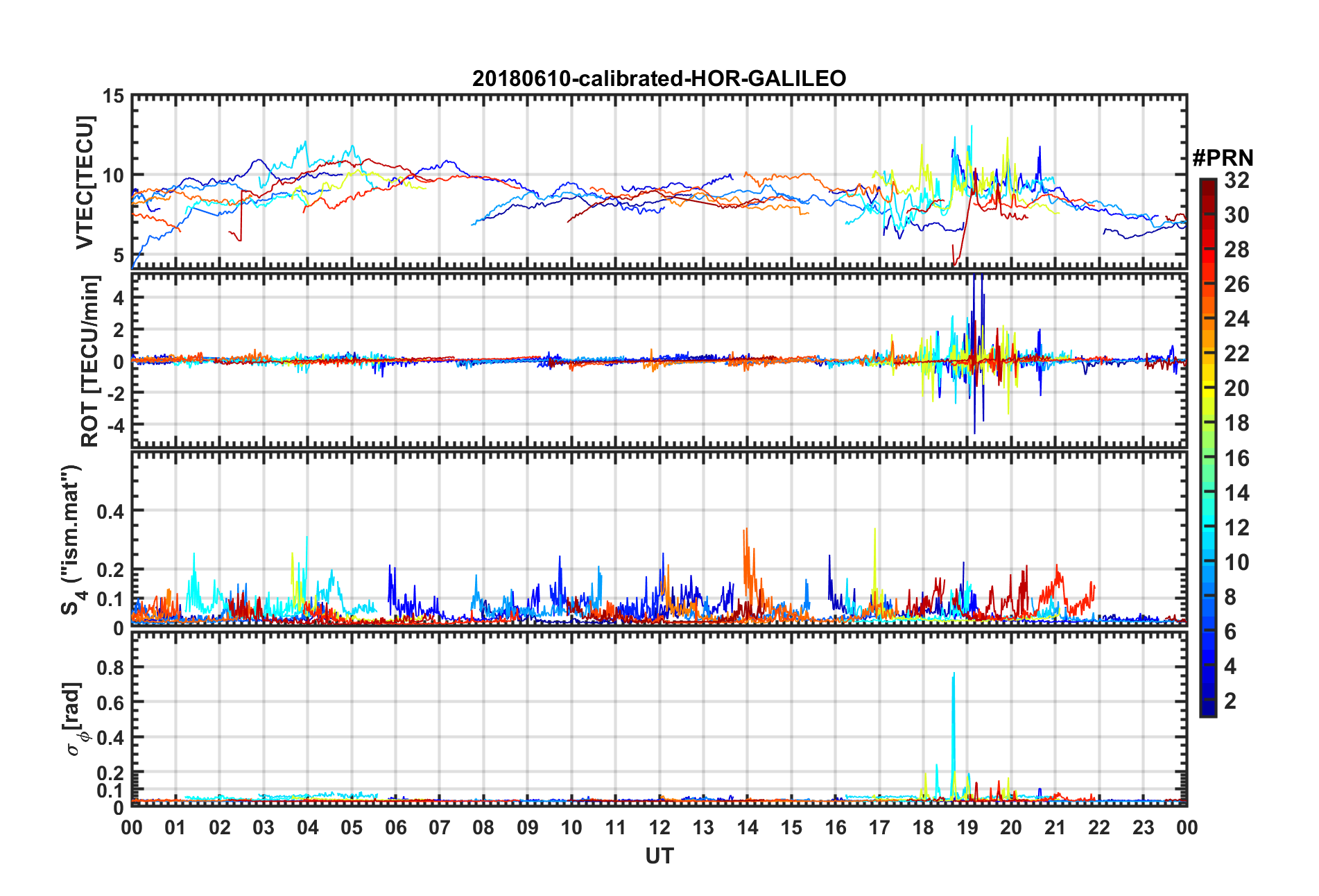The height and width of the screenshot is (896, 1319).
Task: Click the S4 axis tick label 0.4
Action: click(x=110, y=512)
